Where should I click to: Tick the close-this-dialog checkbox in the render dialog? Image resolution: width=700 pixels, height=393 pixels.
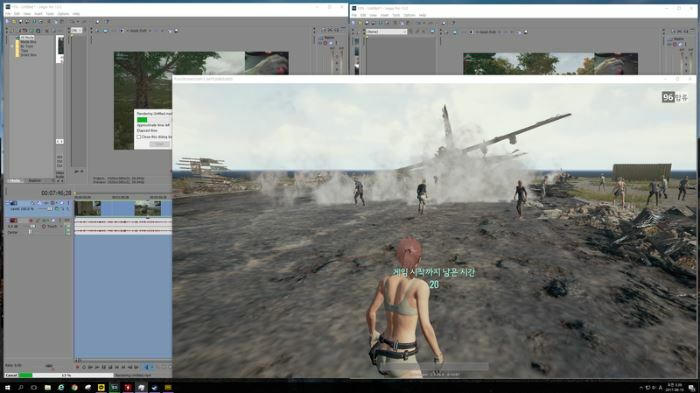tap(138, 137)
